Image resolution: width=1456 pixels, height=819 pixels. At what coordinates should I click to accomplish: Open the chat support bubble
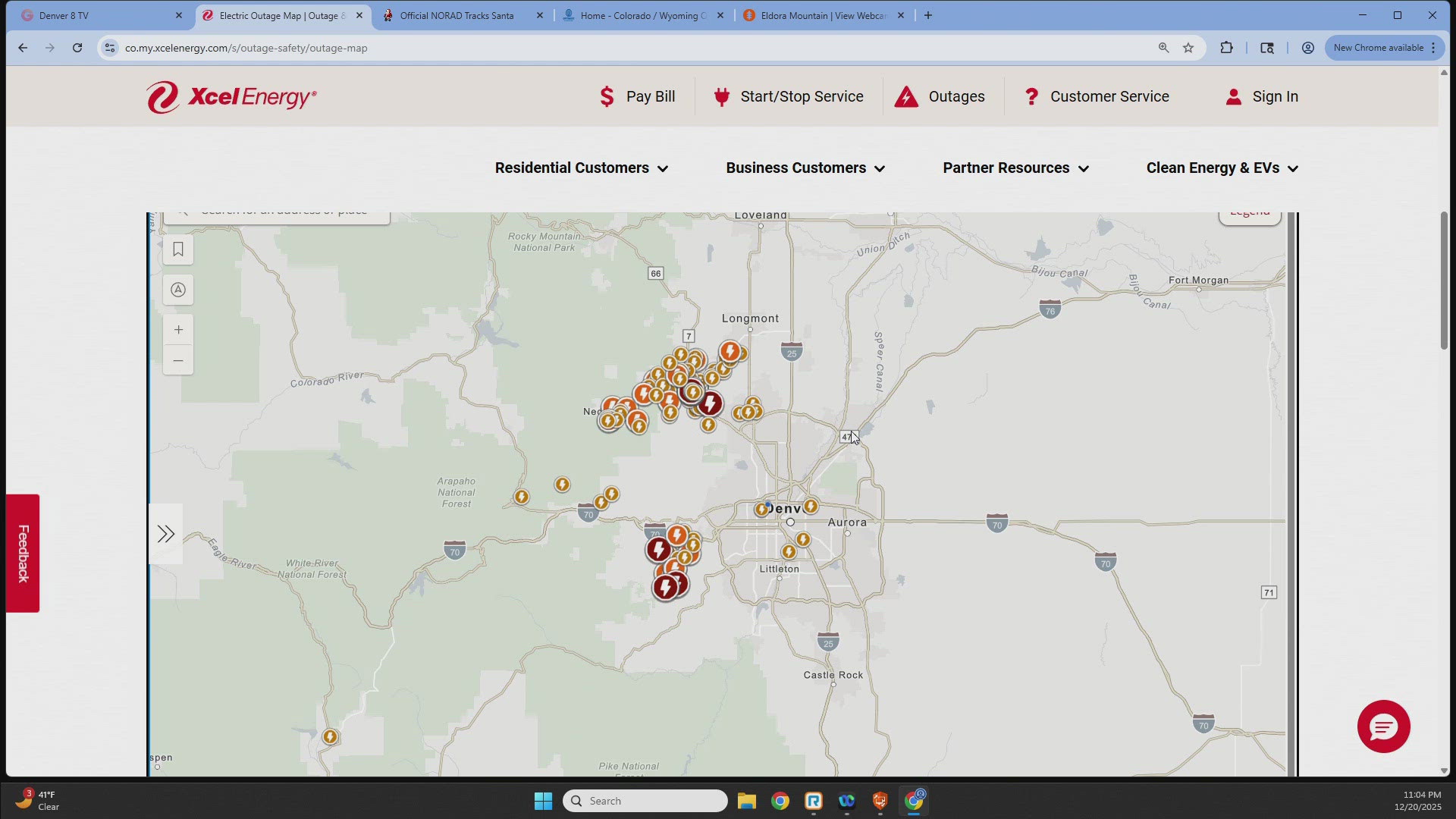(x=1382, y=726)
